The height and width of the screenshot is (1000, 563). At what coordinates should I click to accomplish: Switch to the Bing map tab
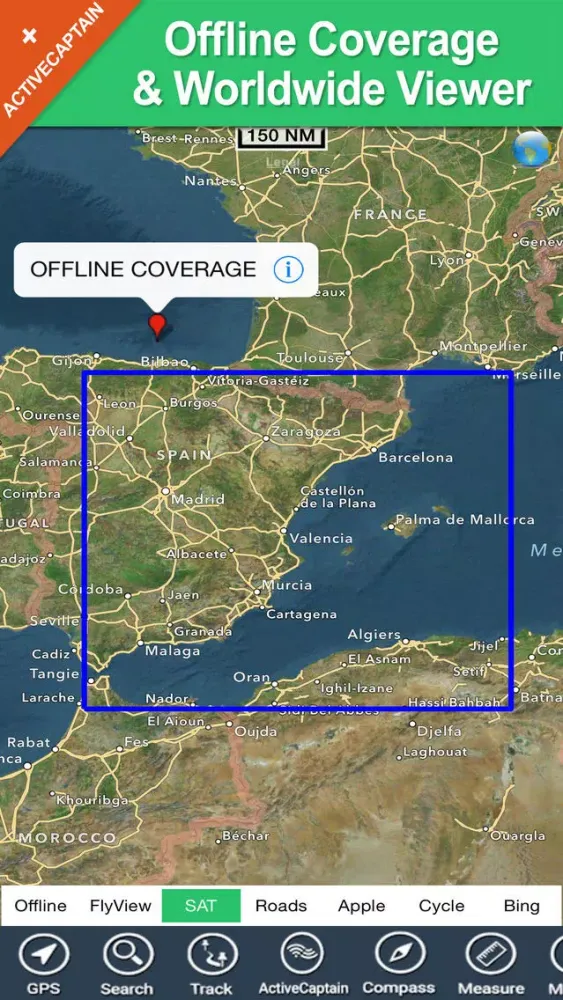pyautogui.click(x=522, y=906)
